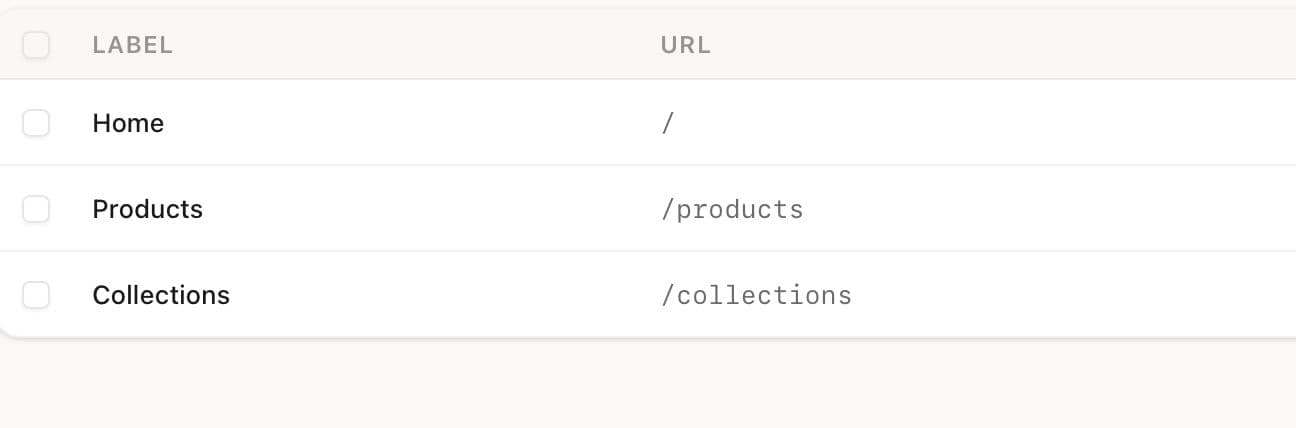Toggle the select-all checkbox in header
The image size is (1296, 428).
click(x=36, y=45)
